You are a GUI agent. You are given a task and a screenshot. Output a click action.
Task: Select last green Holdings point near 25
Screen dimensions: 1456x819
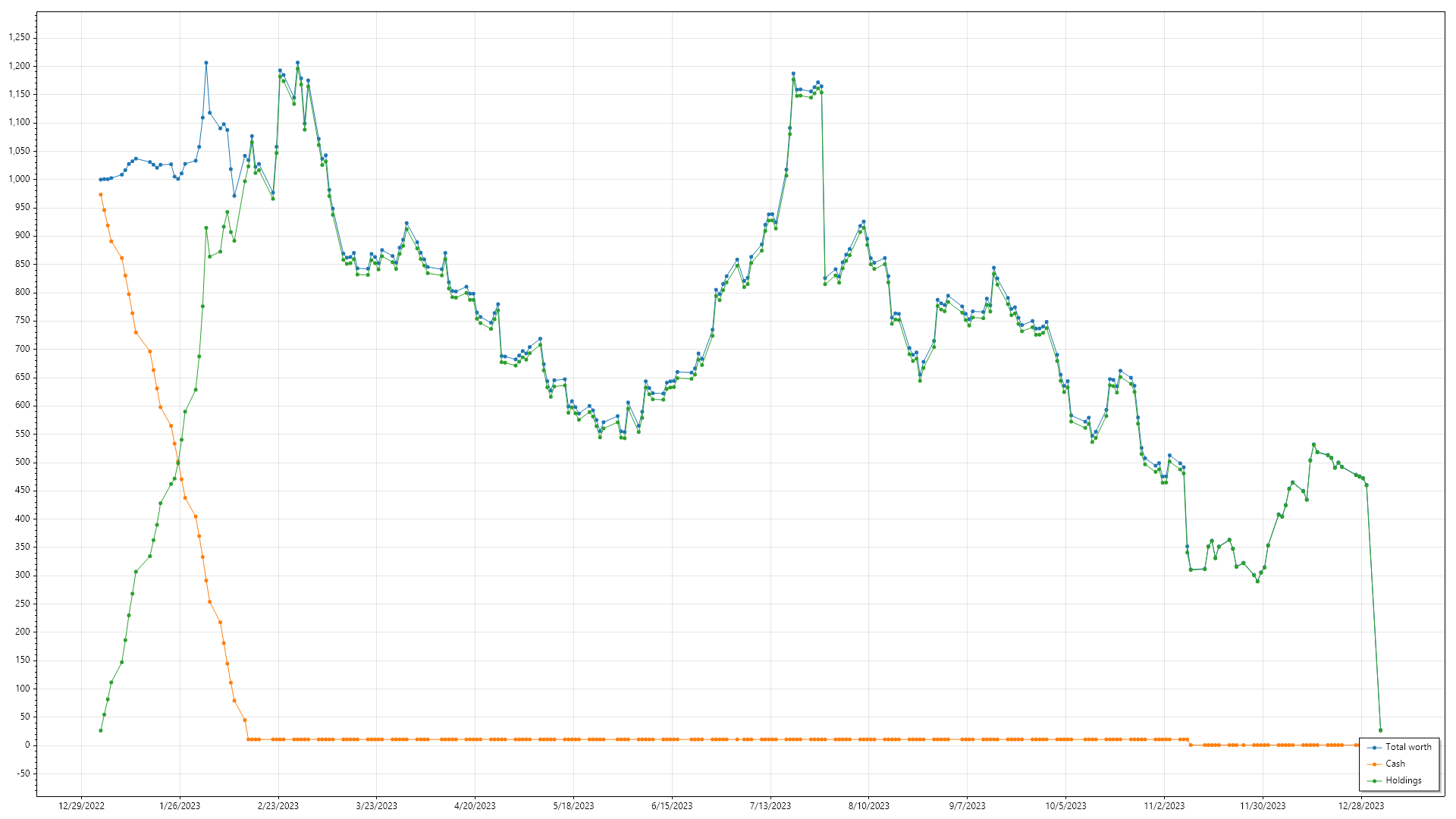click(x=1380, y=730)
